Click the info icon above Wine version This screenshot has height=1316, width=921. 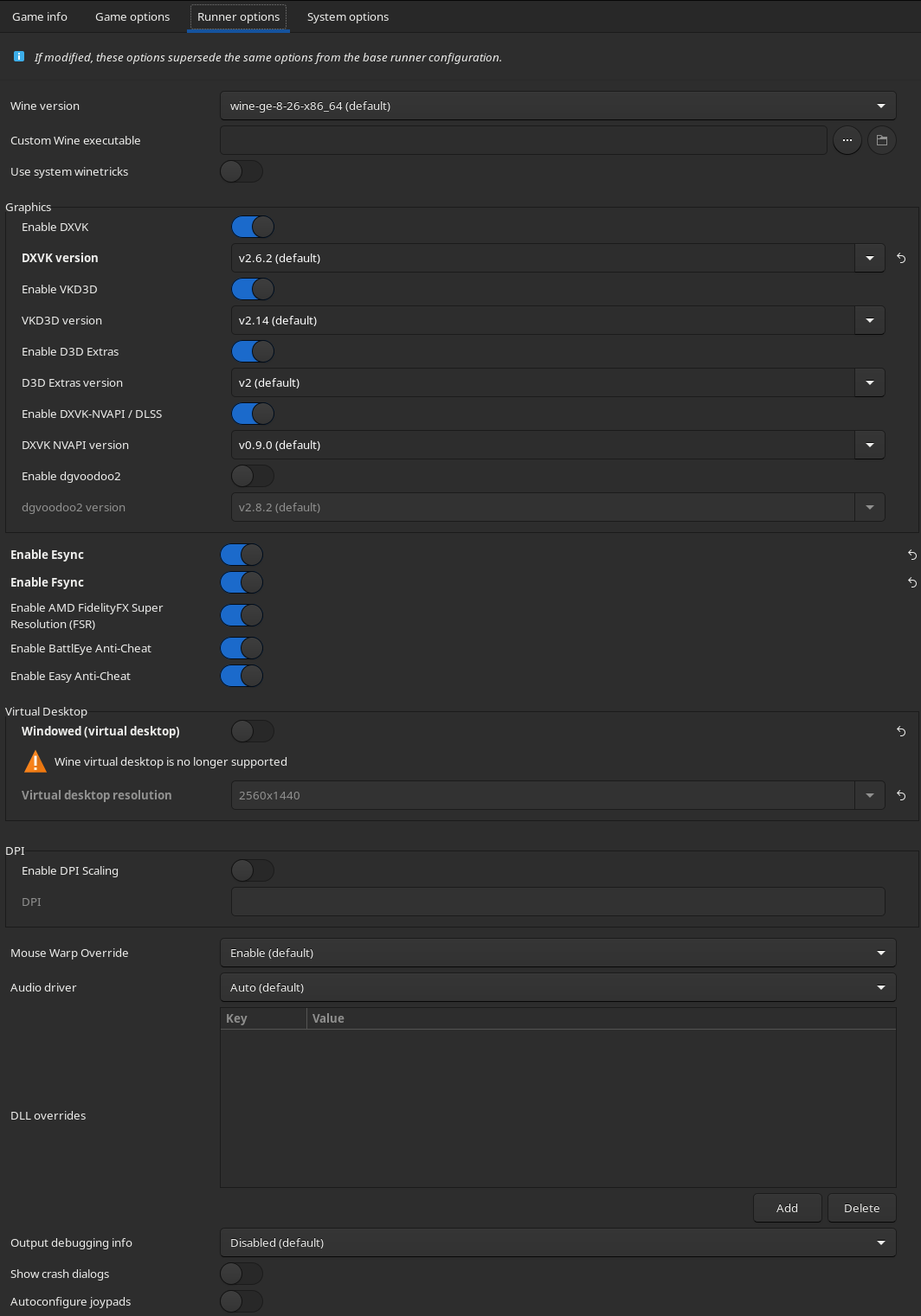tap(18, 56)
